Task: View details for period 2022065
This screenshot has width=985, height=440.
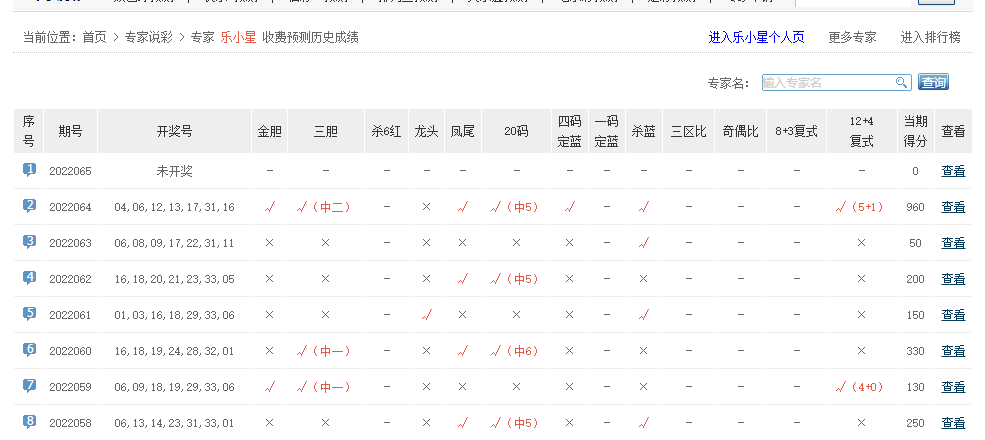Action: 953,171
